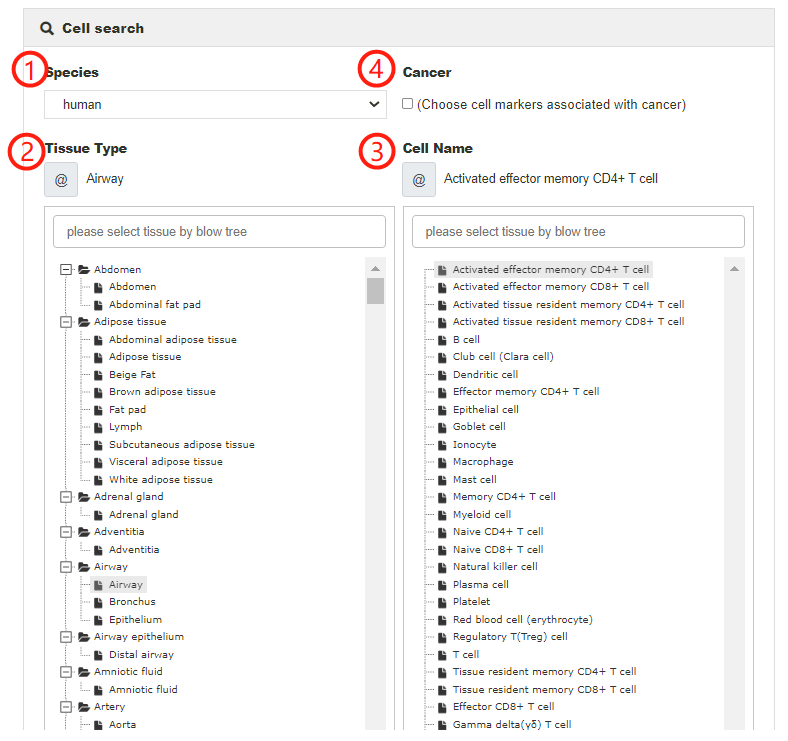The image size is (788, 741).
Task: Select the Aorta tissue entry
Action: [122, 724]
